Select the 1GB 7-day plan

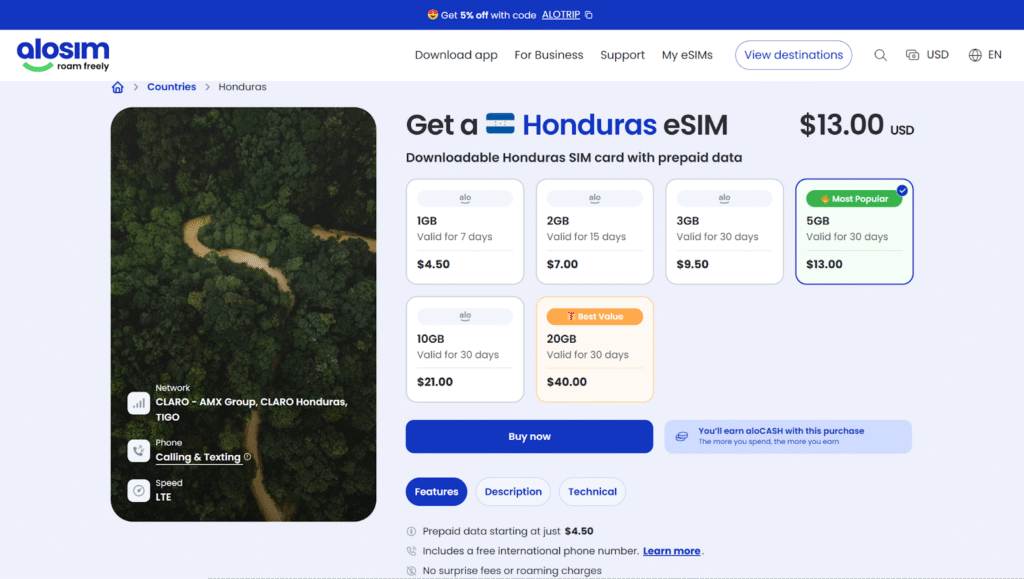[465, 232]
